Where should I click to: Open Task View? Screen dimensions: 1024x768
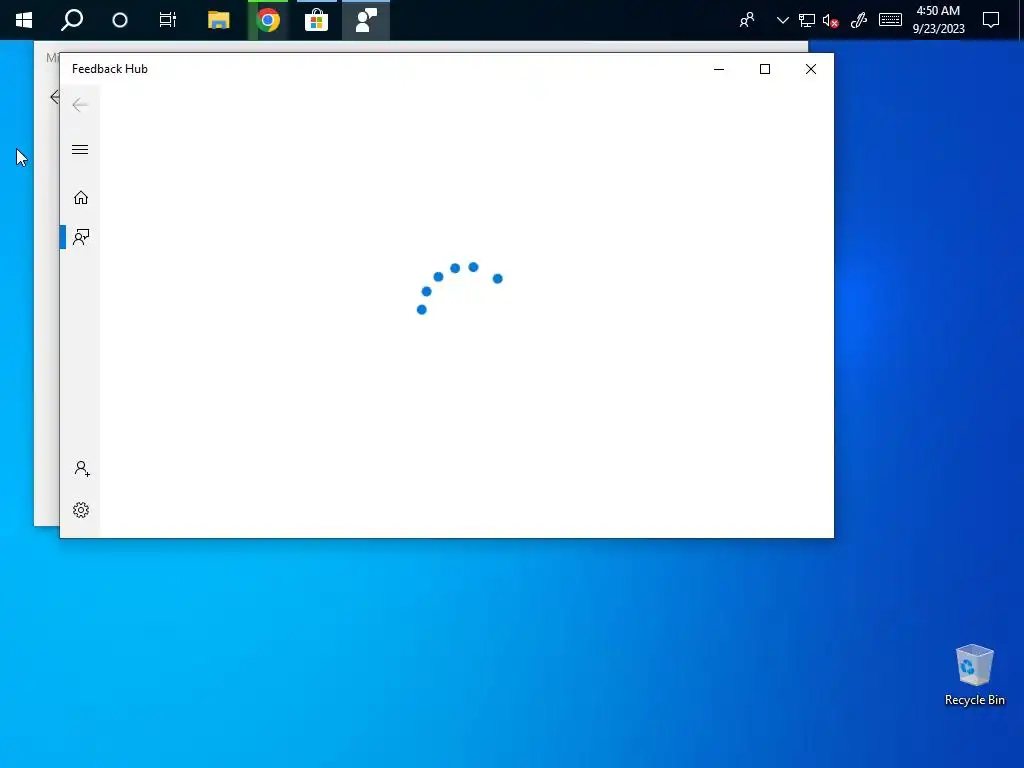pyautogui.click(x=168, y=20)
